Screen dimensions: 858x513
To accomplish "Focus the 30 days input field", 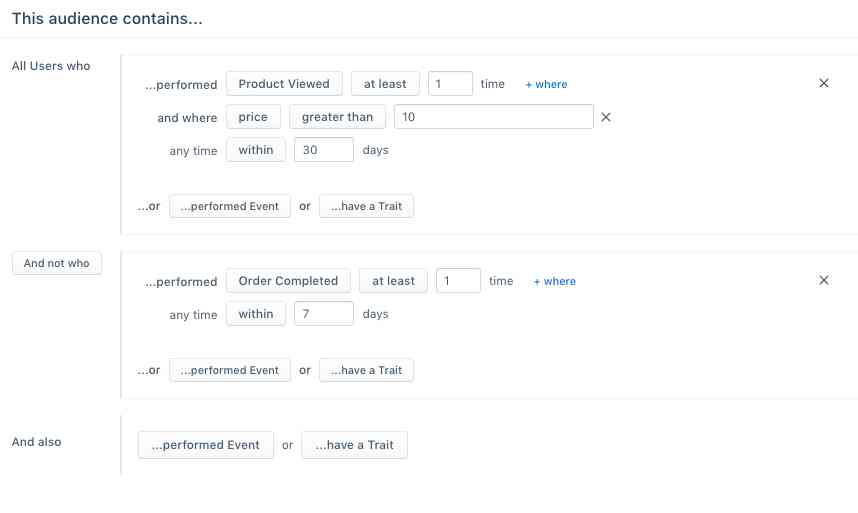I will point(323,150).
